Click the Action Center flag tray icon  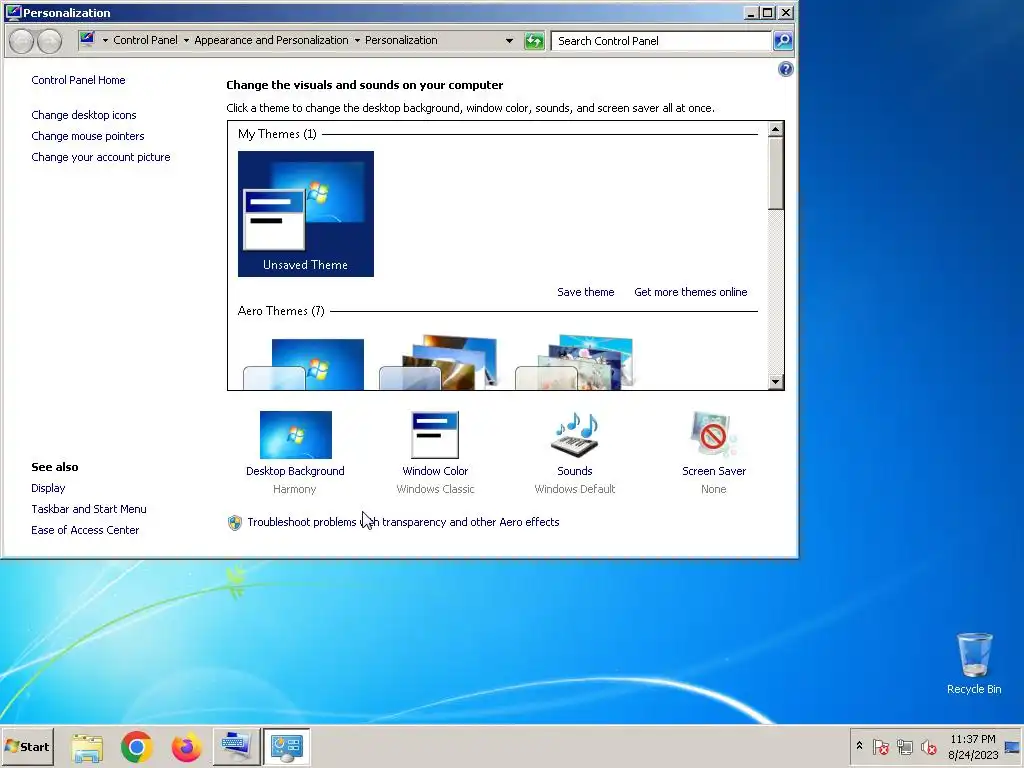(880, 746)
